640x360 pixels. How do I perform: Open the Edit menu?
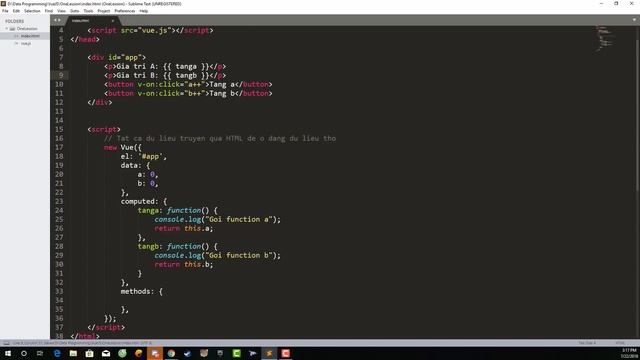coord(16,11)
